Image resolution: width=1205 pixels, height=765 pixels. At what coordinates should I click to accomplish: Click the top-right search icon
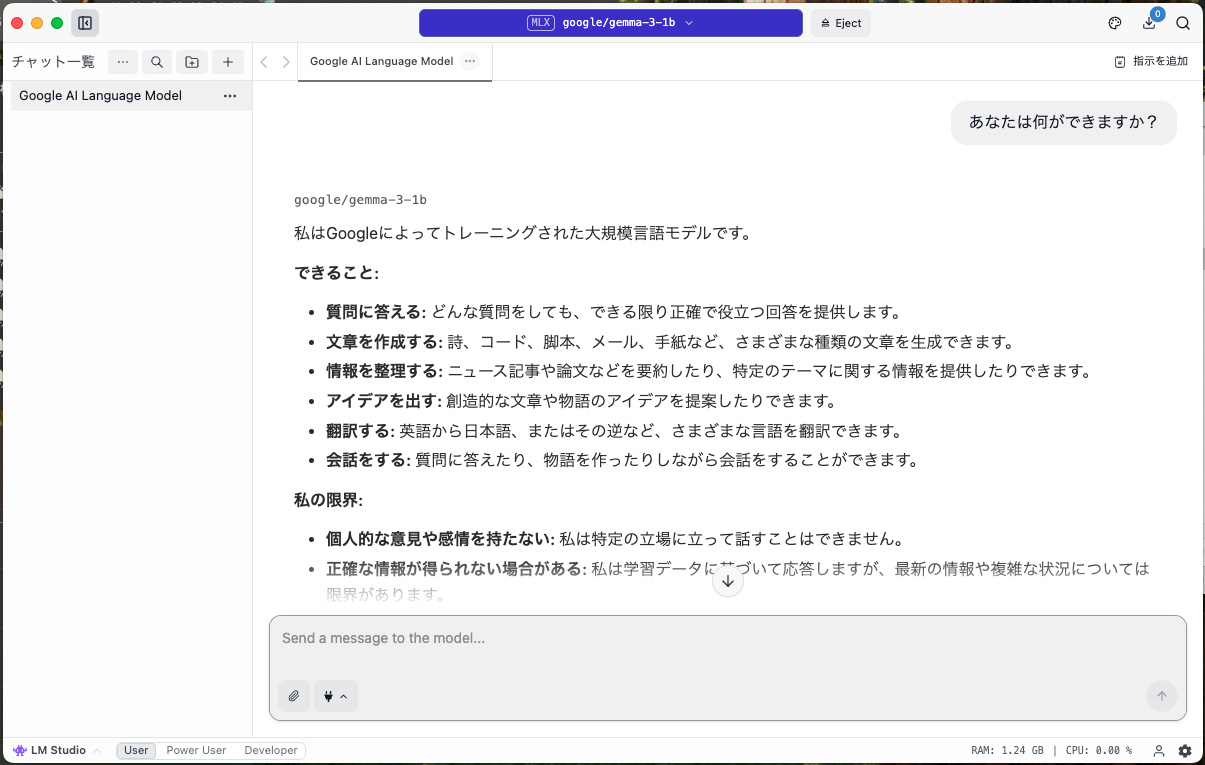[x=1183, y=23]
